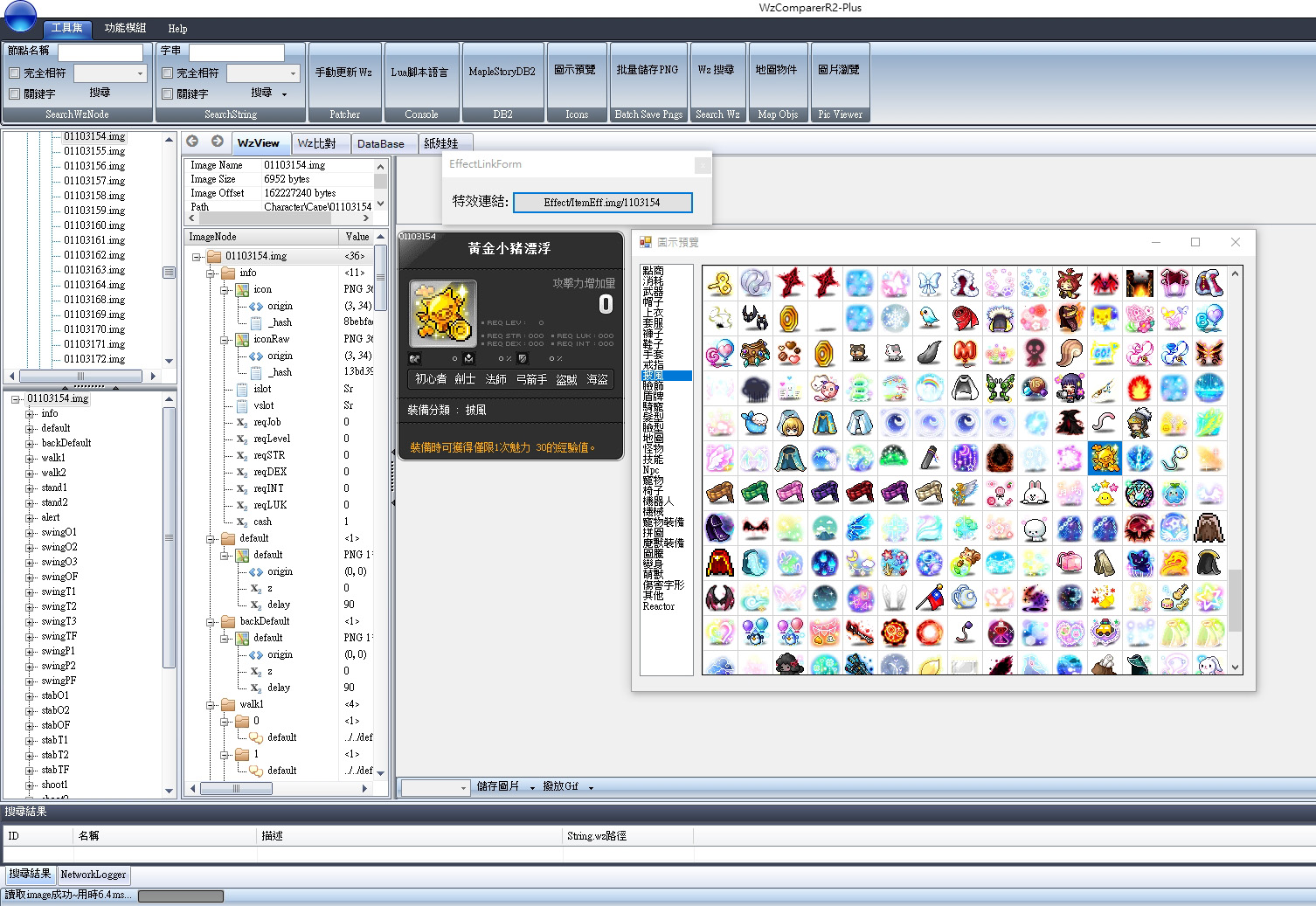Click the highlighted golden pig icon in grid
Image resolution: width=1316 pixels, height=906 pixels.
1105,458
